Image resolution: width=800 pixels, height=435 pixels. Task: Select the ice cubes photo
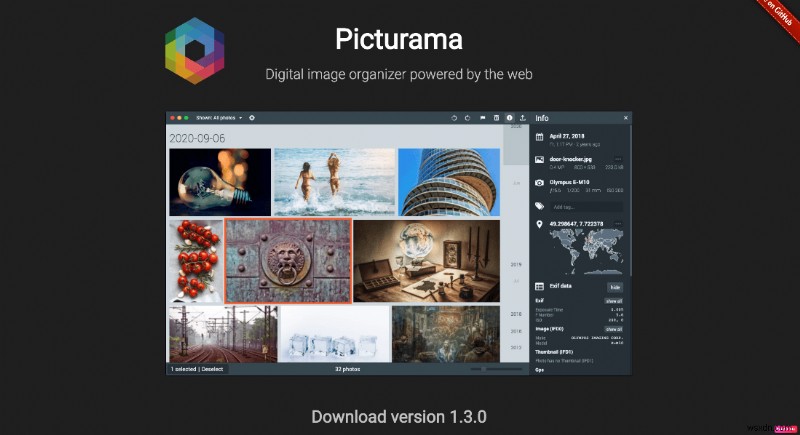[x=335, y=334]
